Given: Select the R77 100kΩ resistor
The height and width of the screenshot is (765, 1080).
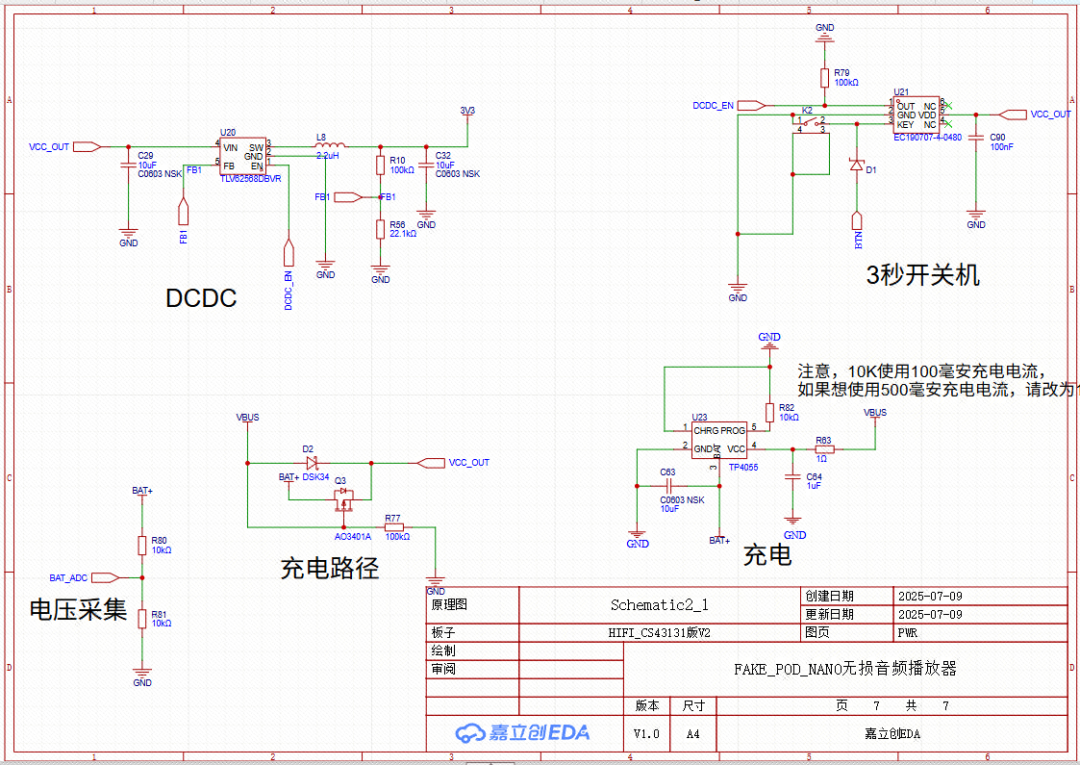Looking at the screenshot, I should (394, 527).
